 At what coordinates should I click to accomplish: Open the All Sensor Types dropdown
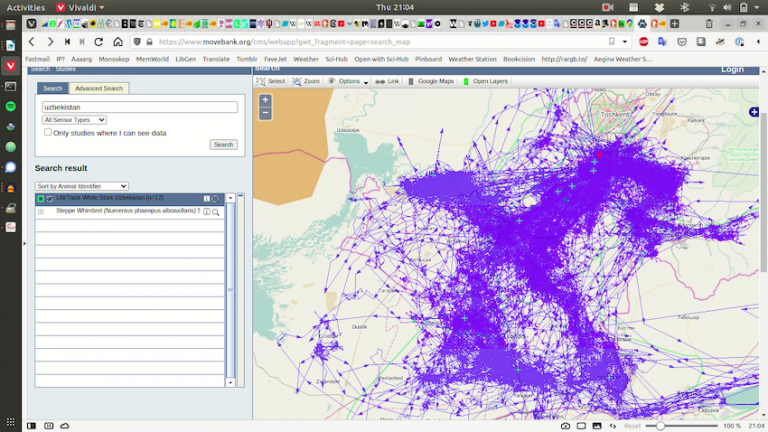(x=74, y=120)
